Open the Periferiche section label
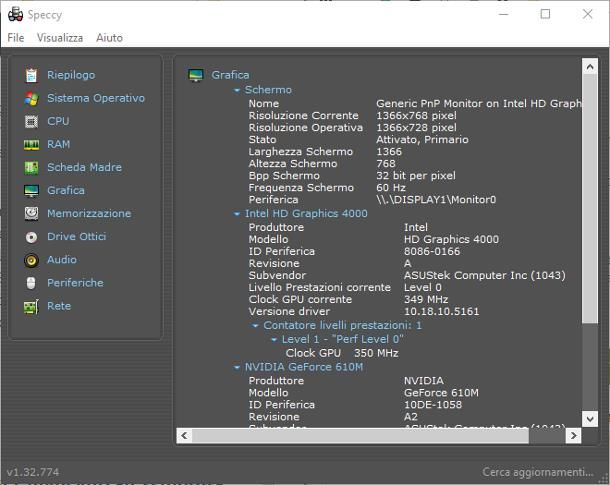Image resolution: width=610 pixels, height=485 pixels. coord(75,283)
